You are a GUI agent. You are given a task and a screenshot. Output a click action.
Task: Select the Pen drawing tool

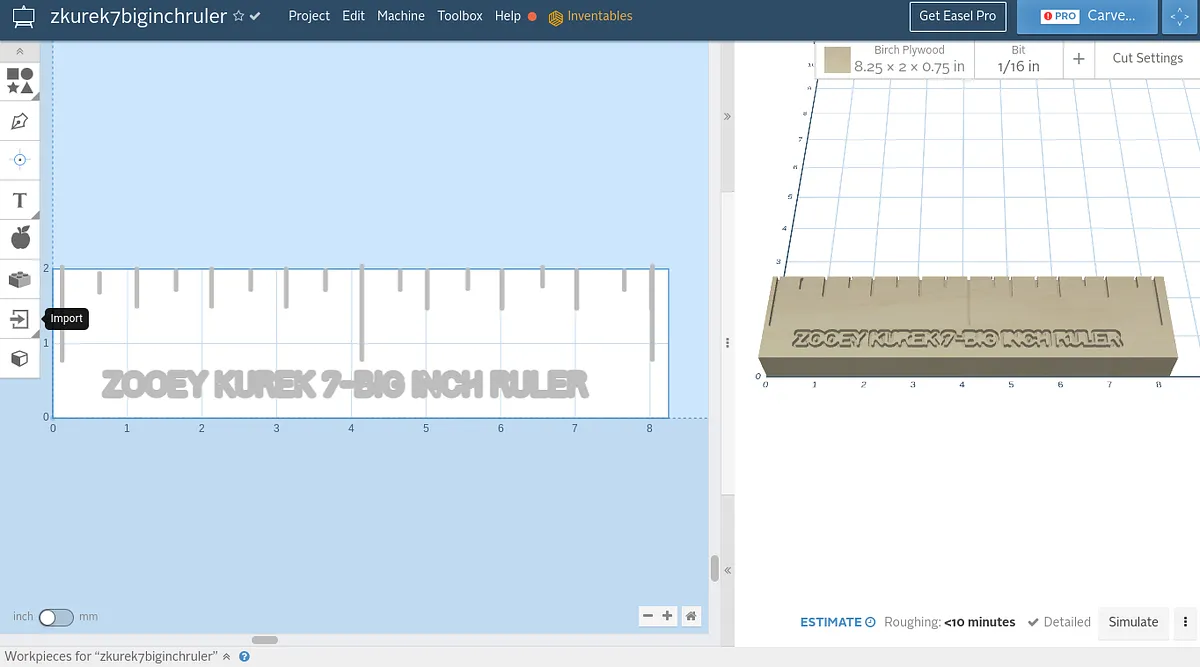pos(19,122)
